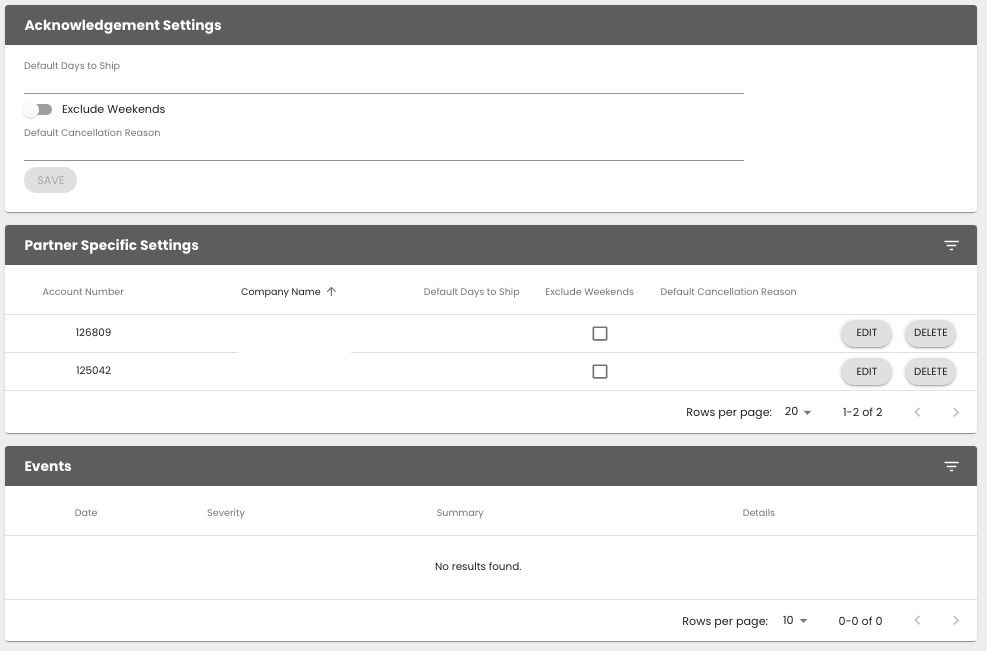Go to previous page in Partner Settings table
This screenshot has width=987, height=651.
(917, 412)
